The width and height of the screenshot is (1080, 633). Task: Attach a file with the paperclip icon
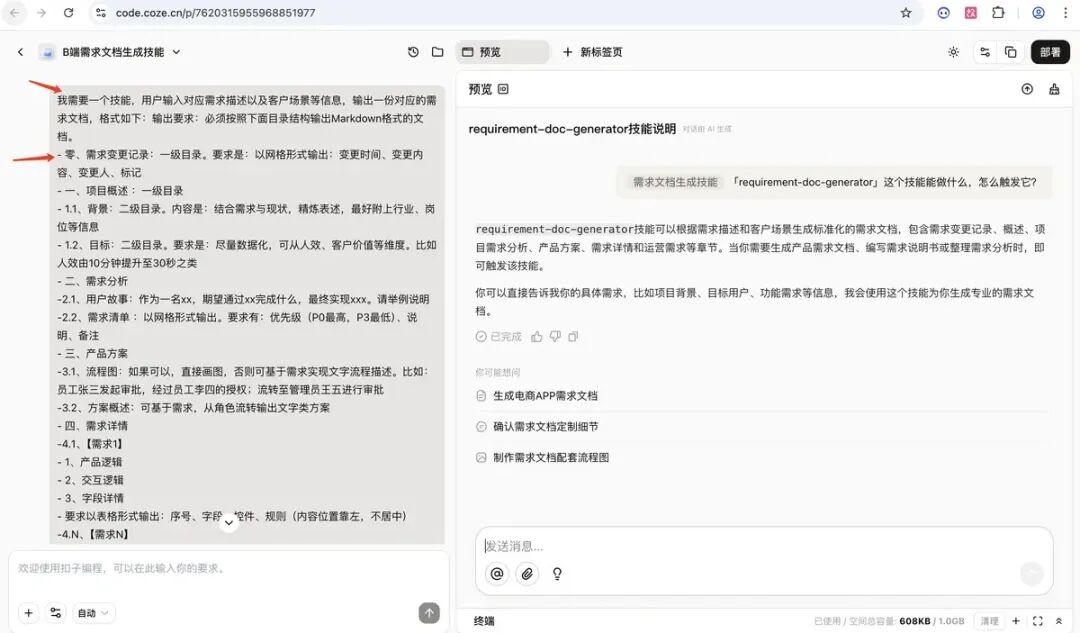[527, 573]
